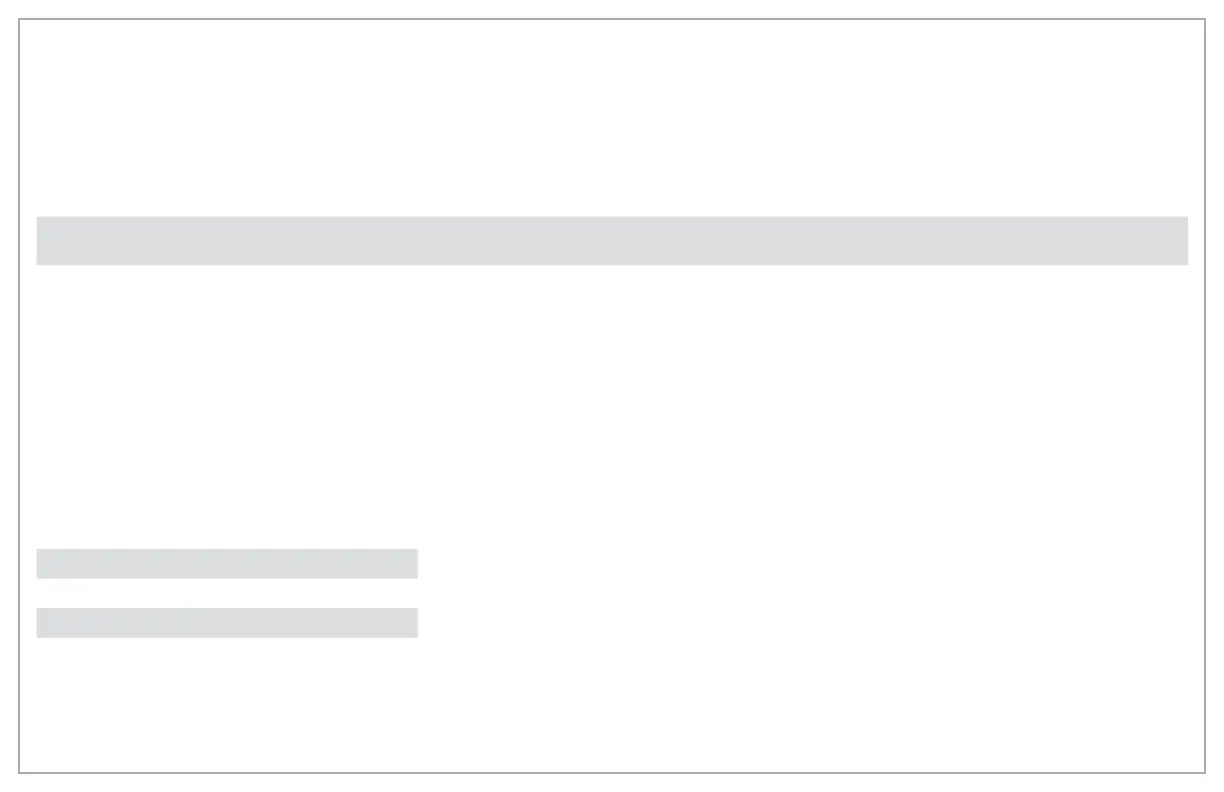Click the middle of the lower short bar

pyautogui.click(x=227, y=622)
